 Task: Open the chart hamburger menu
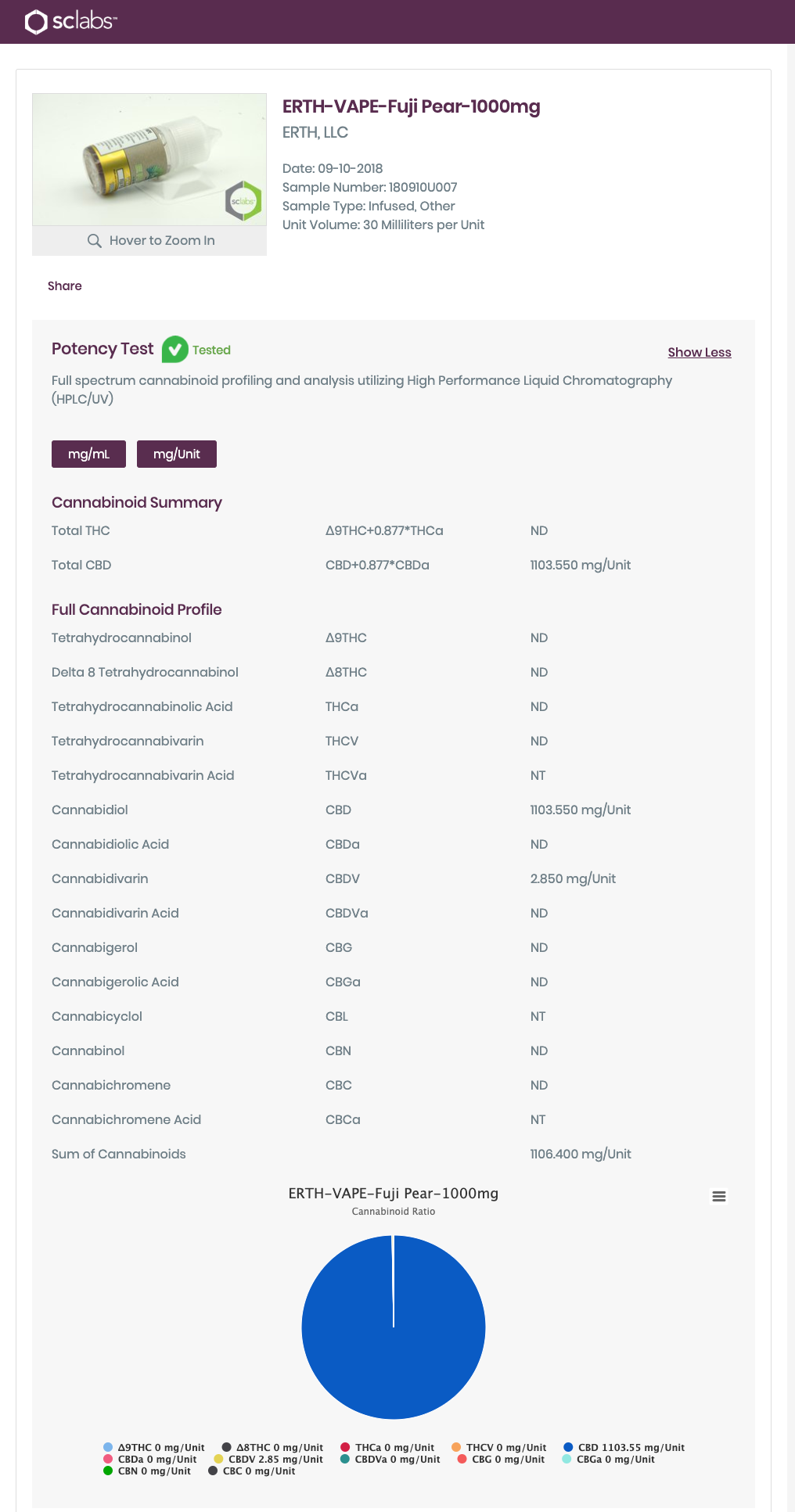(719, 1196)
